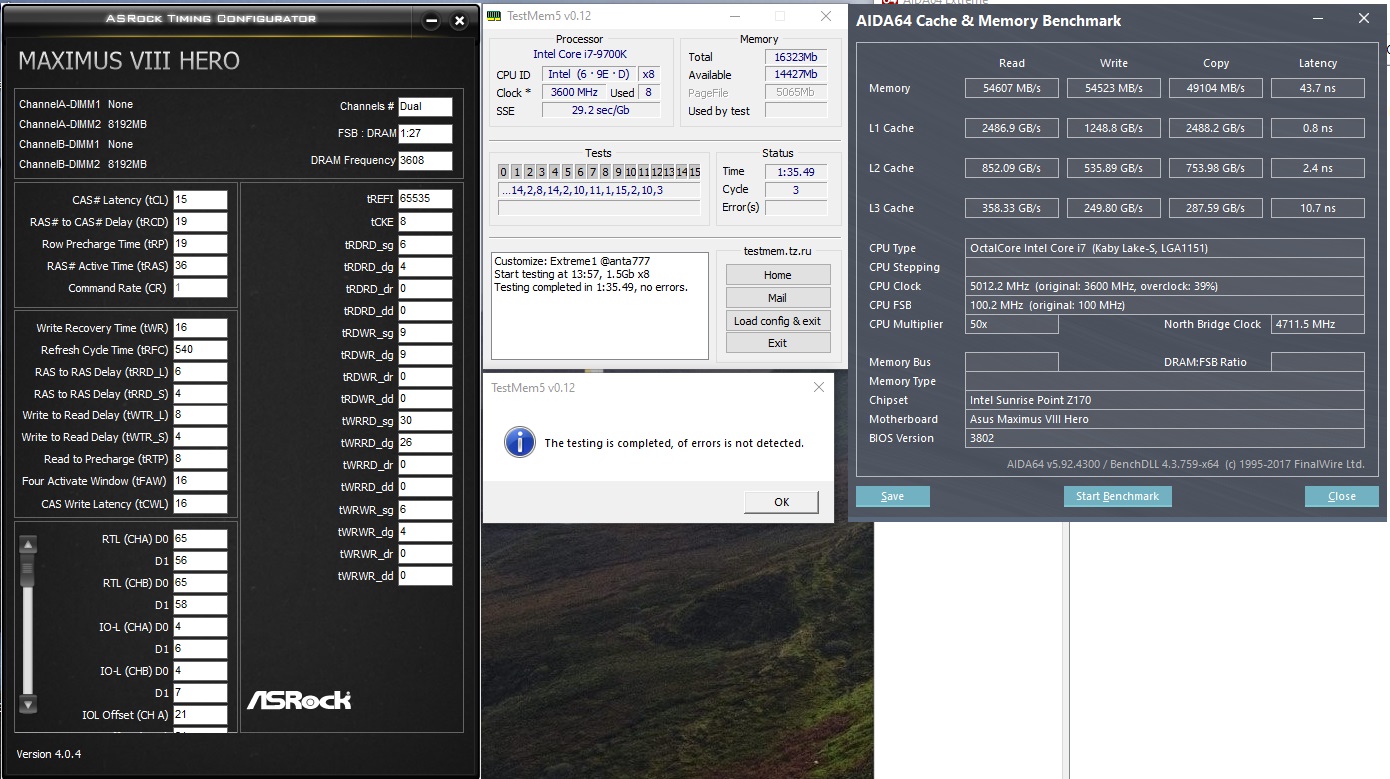Click the L3 Cache Latency value '10.7 ns'

pos(1318,208)
